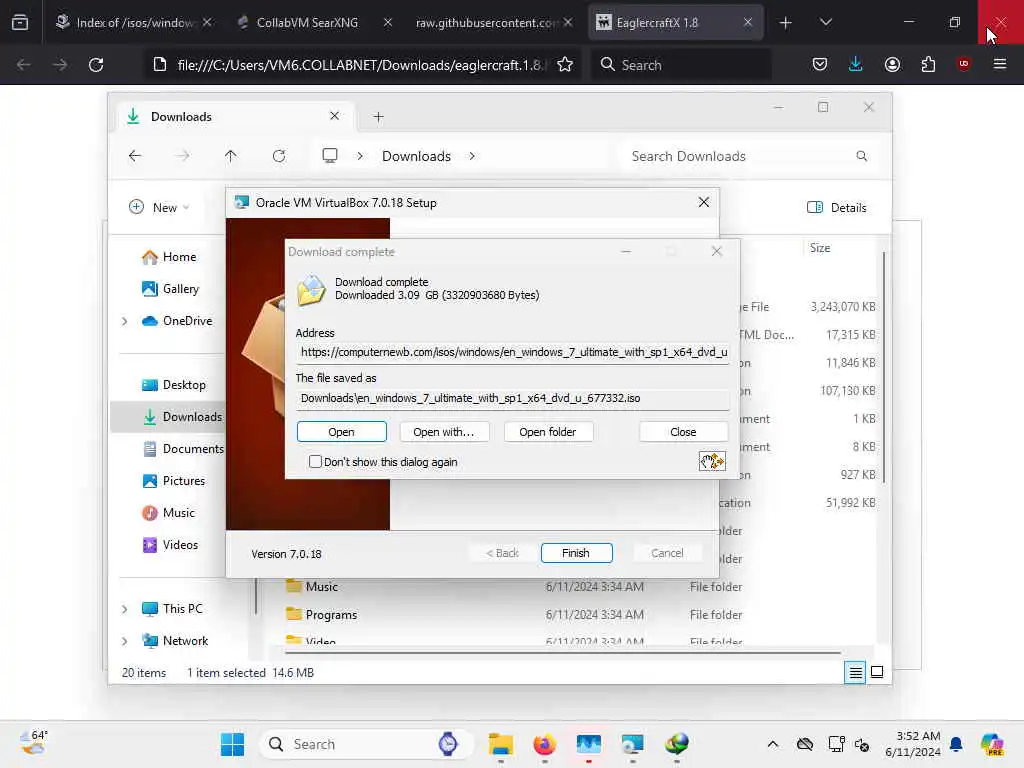The width and height of the screenshot is (1024, 768).
Task: Click the saved file path field
Action: (x=513, y=398)
